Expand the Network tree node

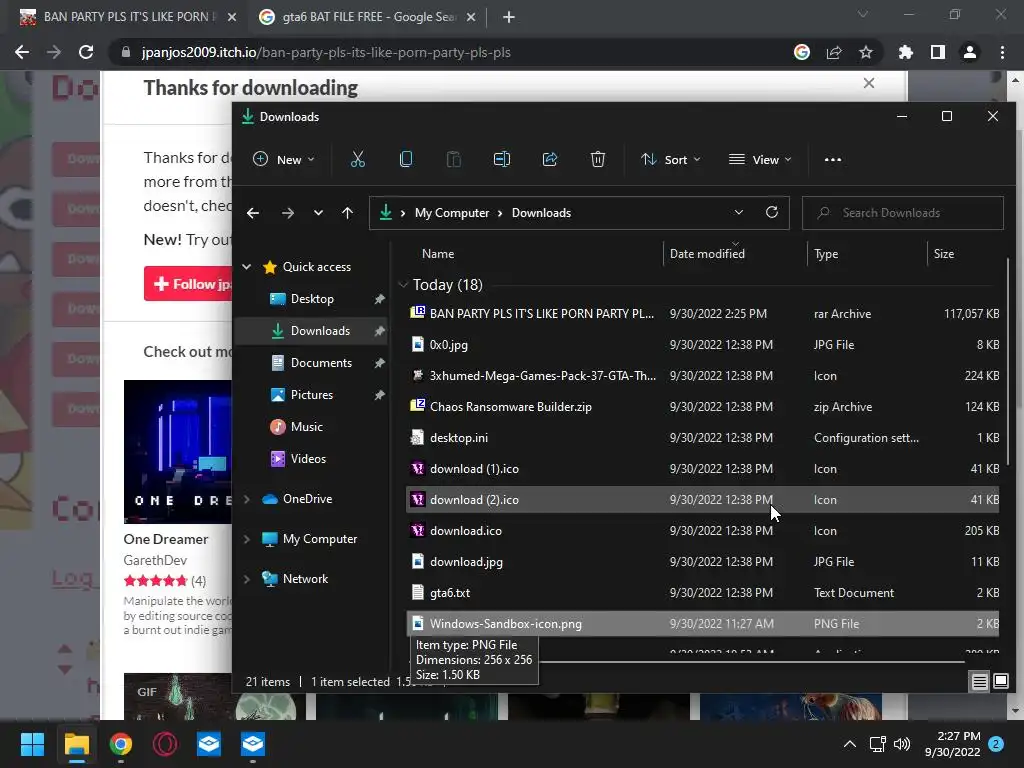coord(247,579)
